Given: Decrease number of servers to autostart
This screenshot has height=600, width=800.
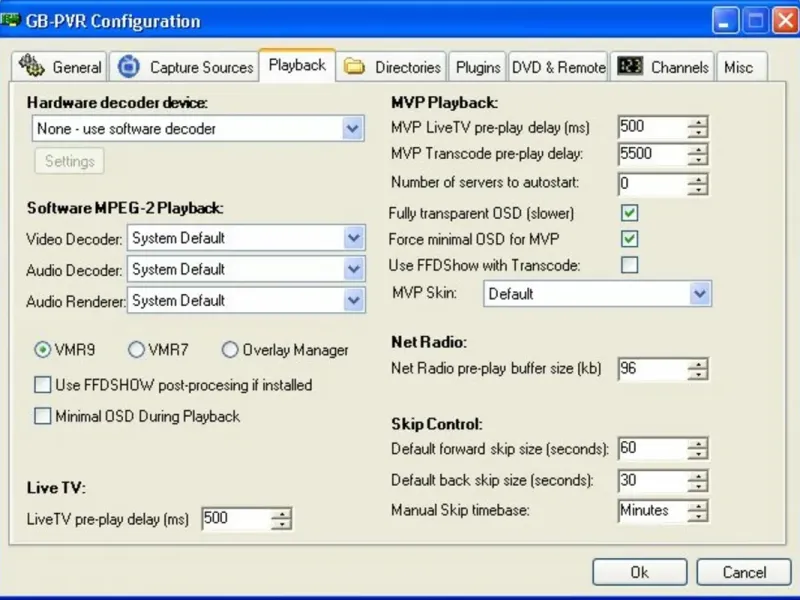Looking at the screenshot, I should click(x=697, y=190).
